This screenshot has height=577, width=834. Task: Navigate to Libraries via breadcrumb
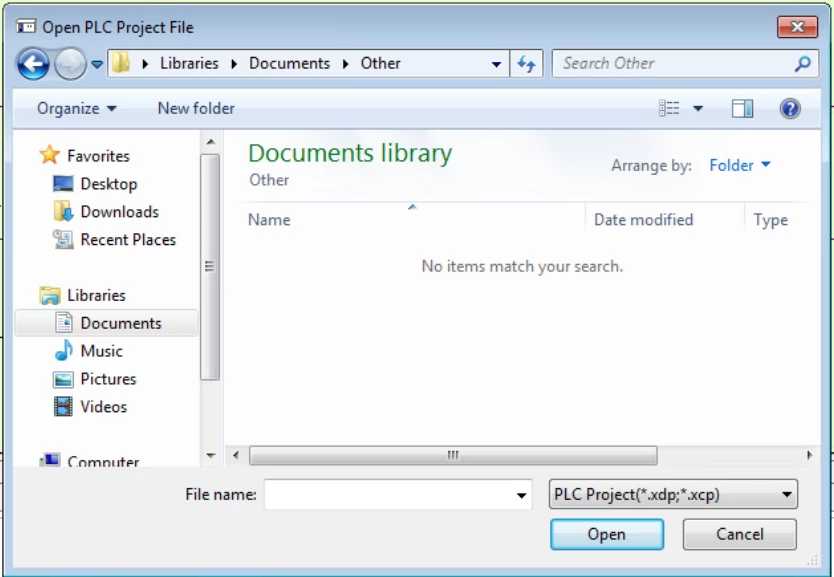click(x=189, y=63)
